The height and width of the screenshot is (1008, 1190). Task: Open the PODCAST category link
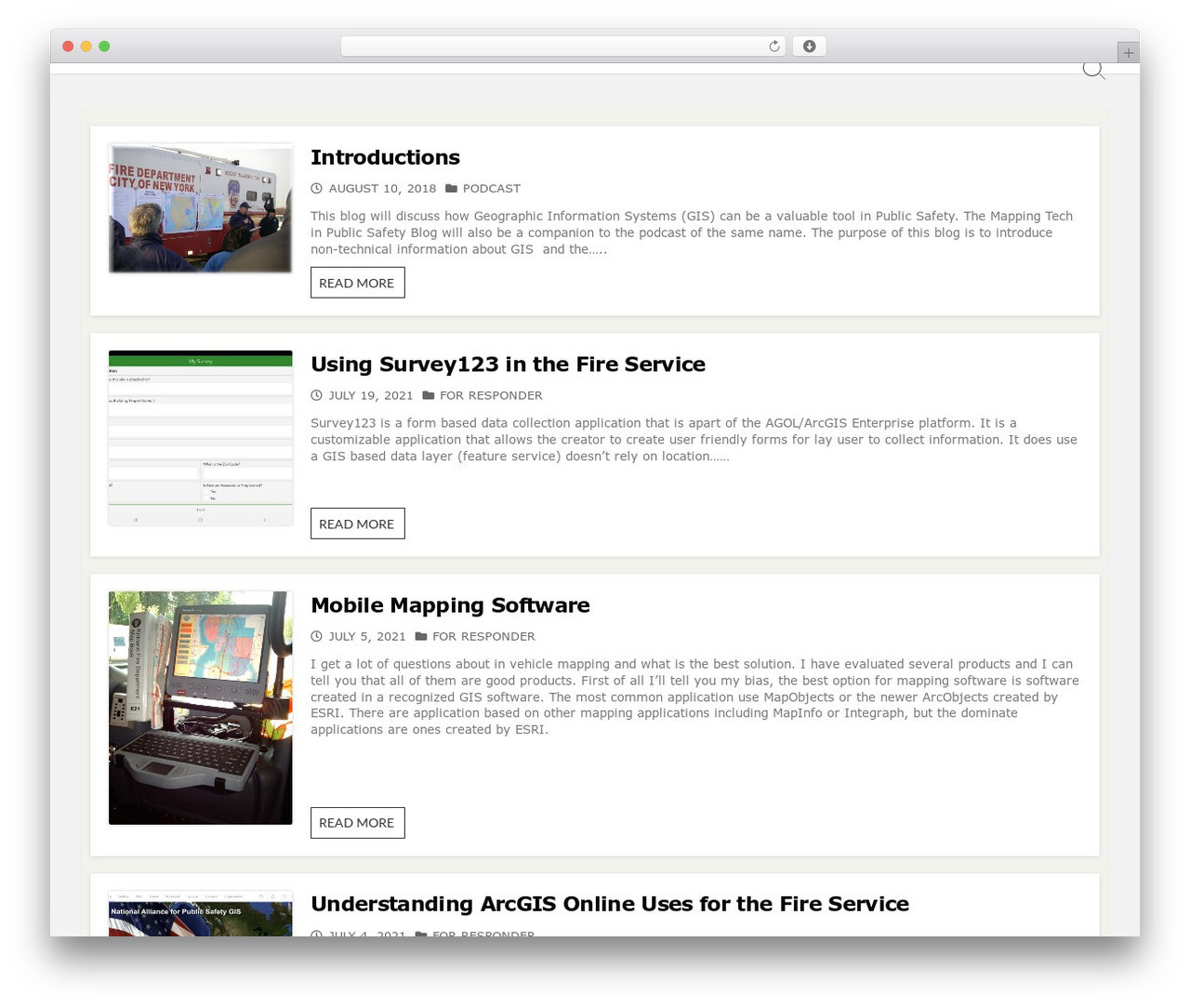492,188
